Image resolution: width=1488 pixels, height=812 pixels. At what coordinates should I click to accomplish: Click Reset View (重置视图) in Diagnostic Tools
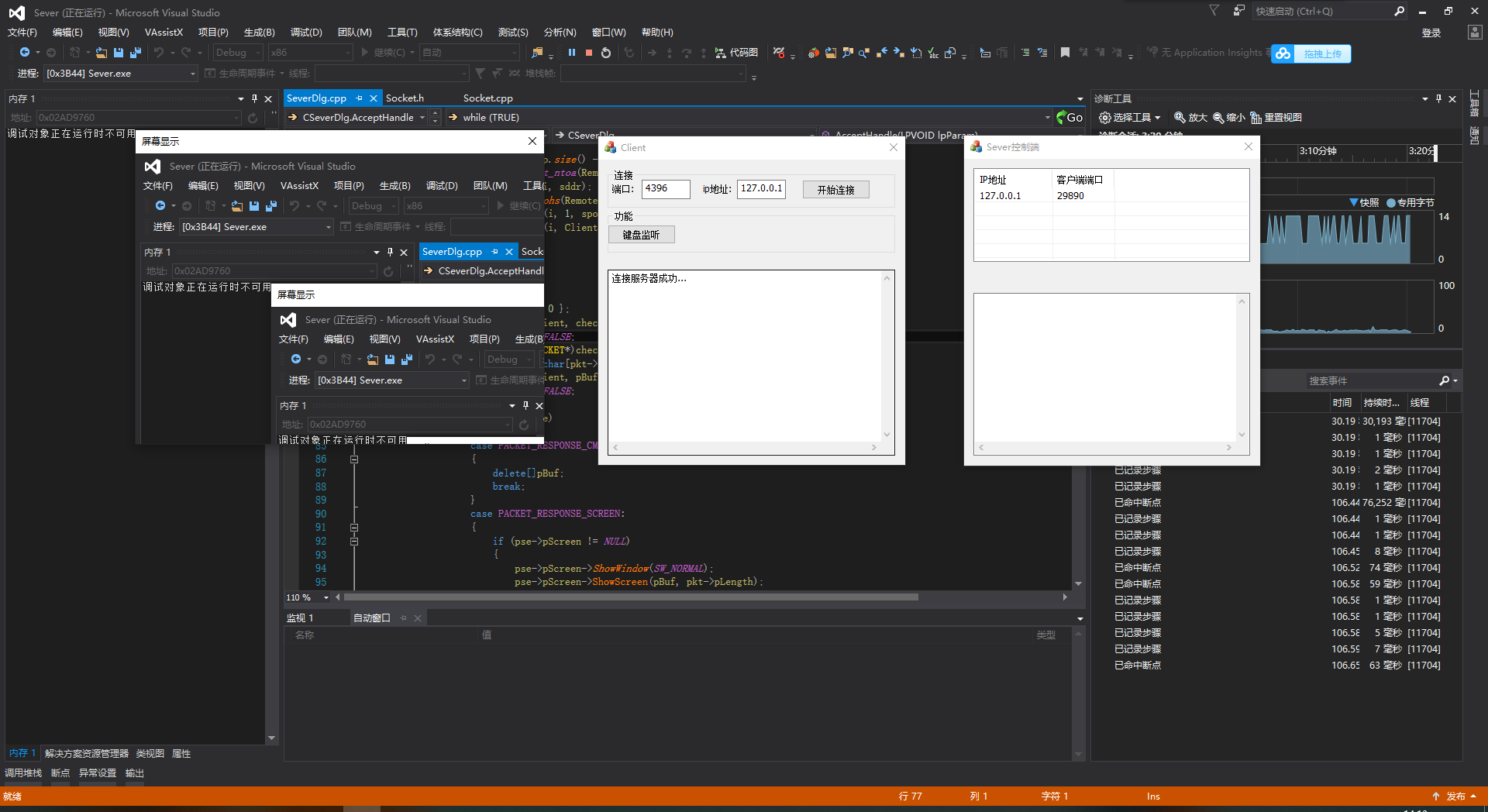tap(1276, 118)
